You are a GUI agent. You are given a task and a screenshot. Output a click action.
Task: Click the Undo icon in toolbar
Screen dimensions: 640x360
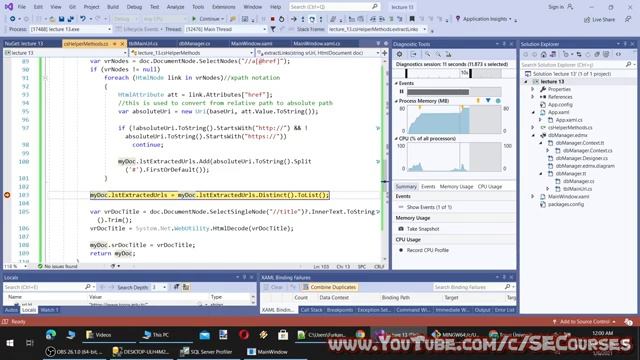click(83, 19)
